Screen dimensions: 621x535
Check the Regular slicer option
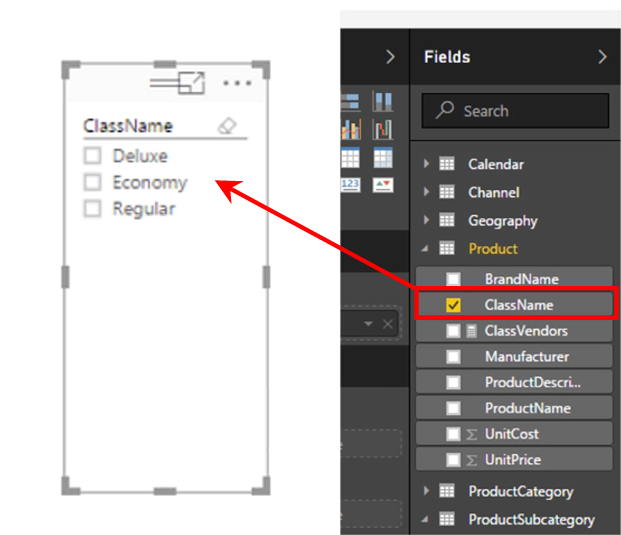pos(93,208)
